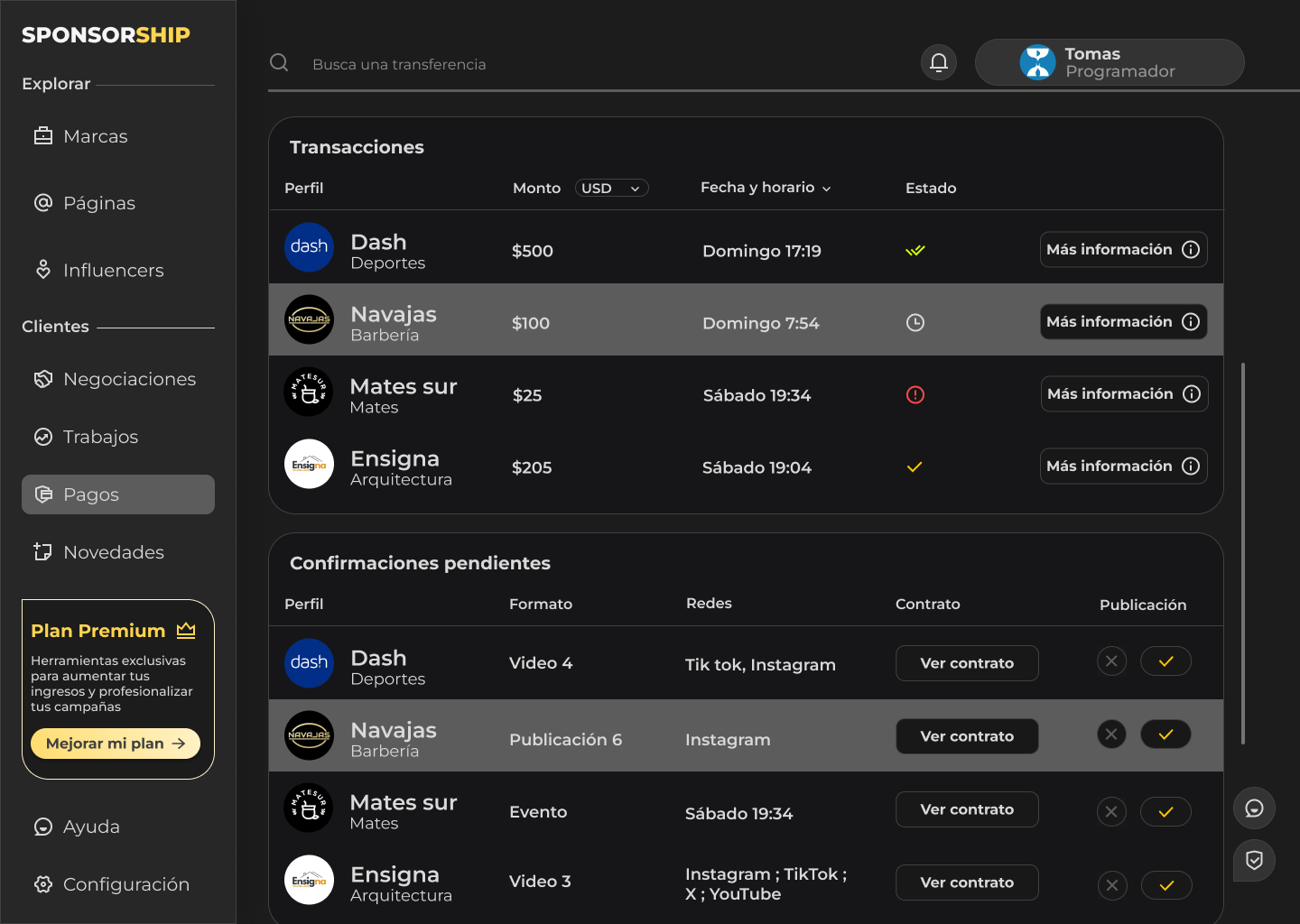Open the Pagos menu item
Image resolution: width=1300 pixels, height=924 pixels.
[x=90, y=494]
